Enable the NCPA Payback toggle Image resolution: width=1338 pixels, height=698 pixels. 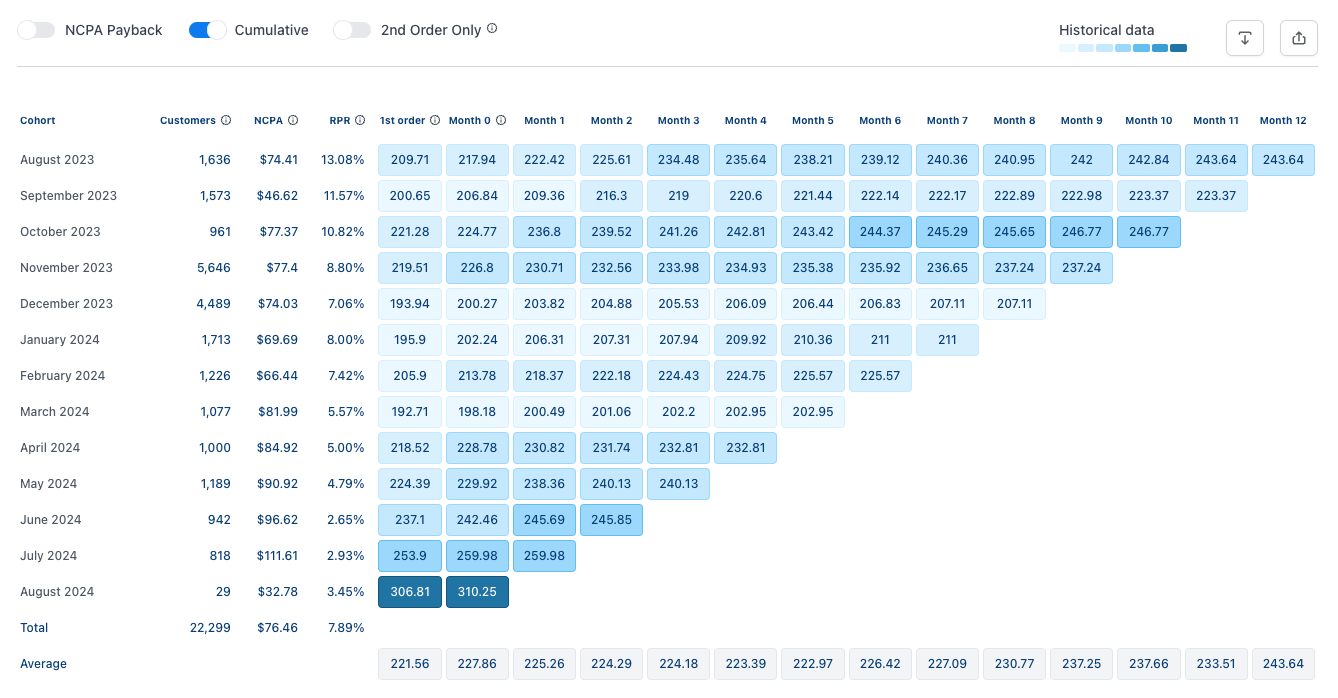click(36, 30)
